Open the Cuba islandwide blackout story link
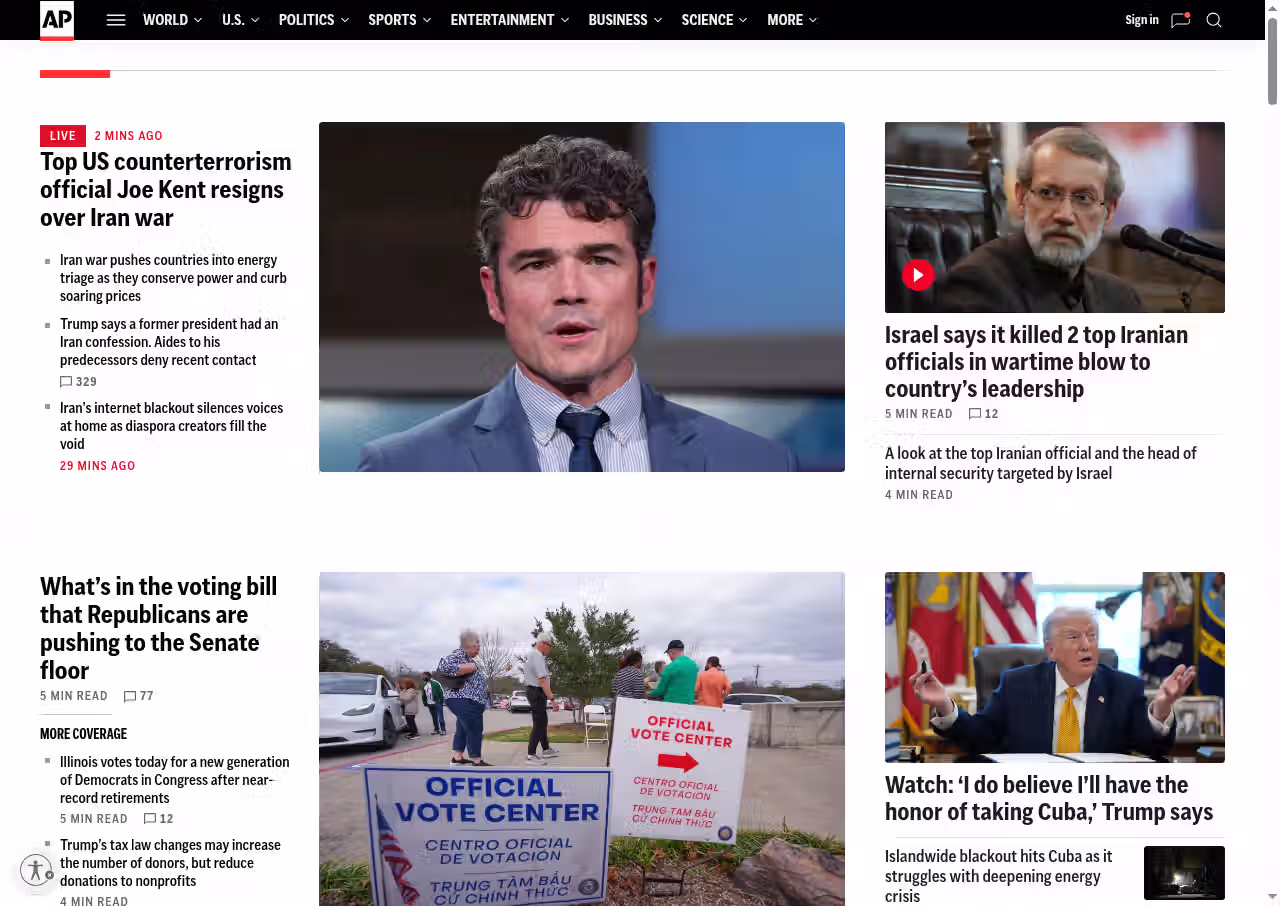1280x906 pixels. point(1000,876)
